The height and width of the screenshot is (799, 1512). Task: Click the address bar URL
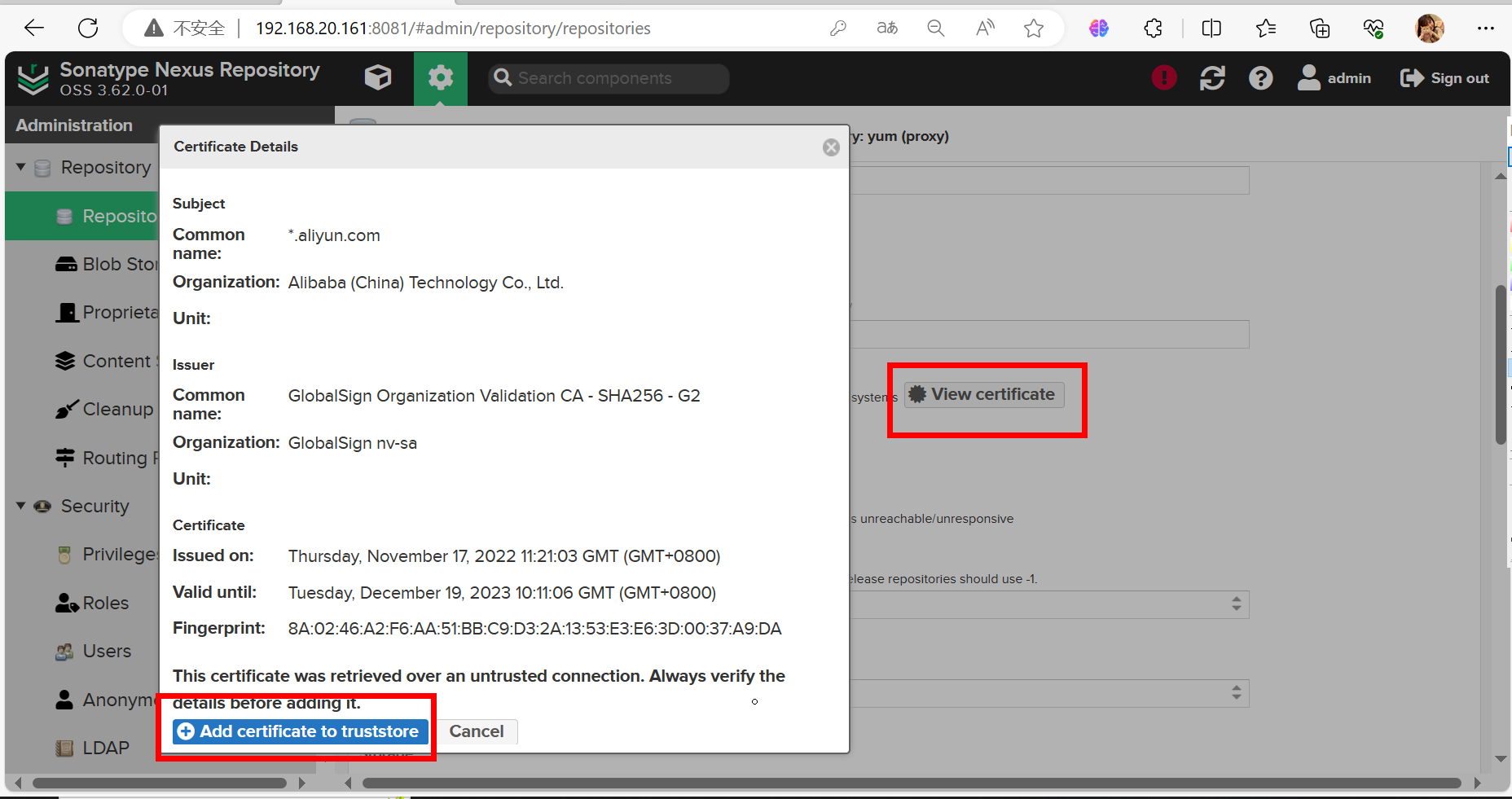point(453,29)
